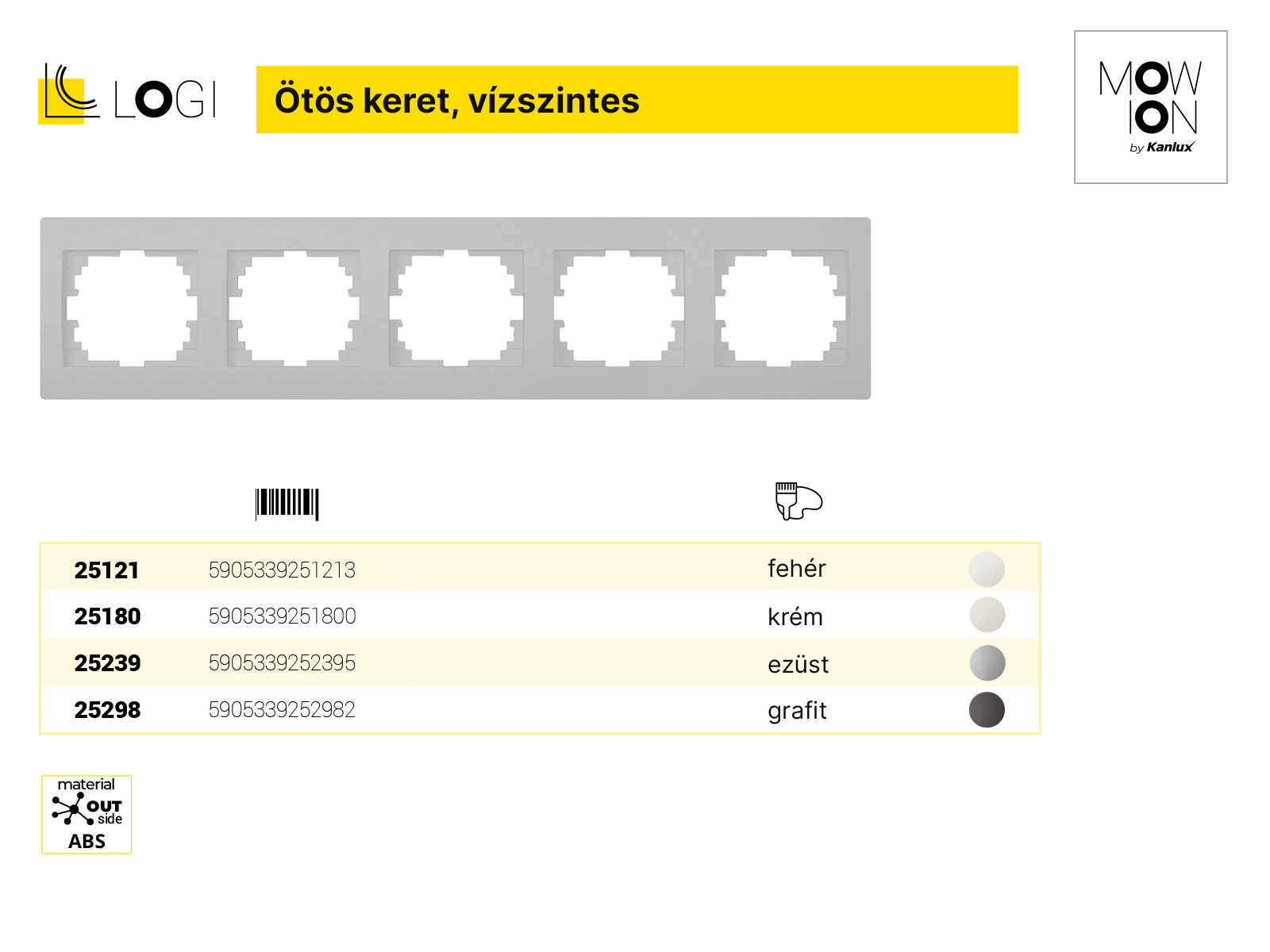Click product code 25298
Image resolution: width=1270 pixels, height=952 pixels.
click(107, 710)
